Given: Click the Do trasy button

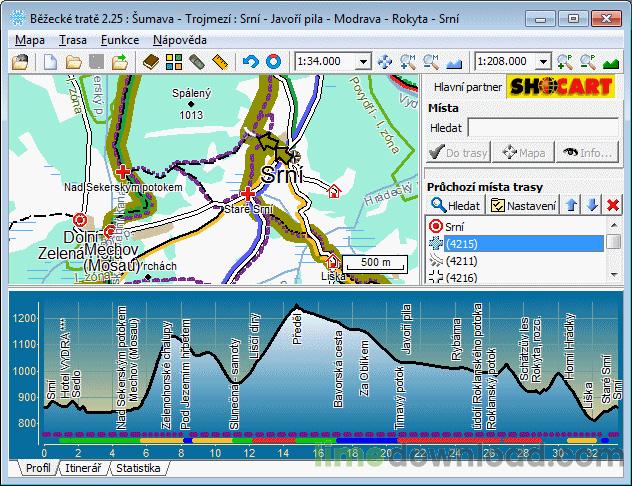Looking at the screenshot, I should coord(459,152).
